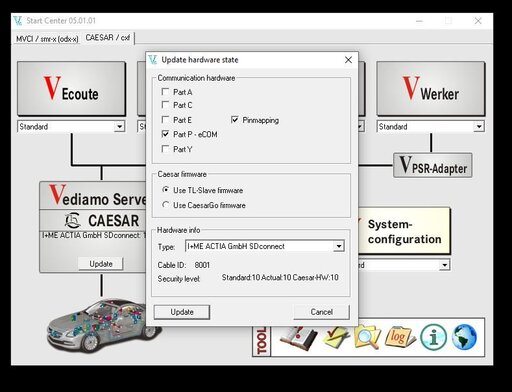The height and width of the screenshot is (392, 512).
Task: Switch to the MVCI / smr-x (odx-x) tab
Action: (47, 39)
